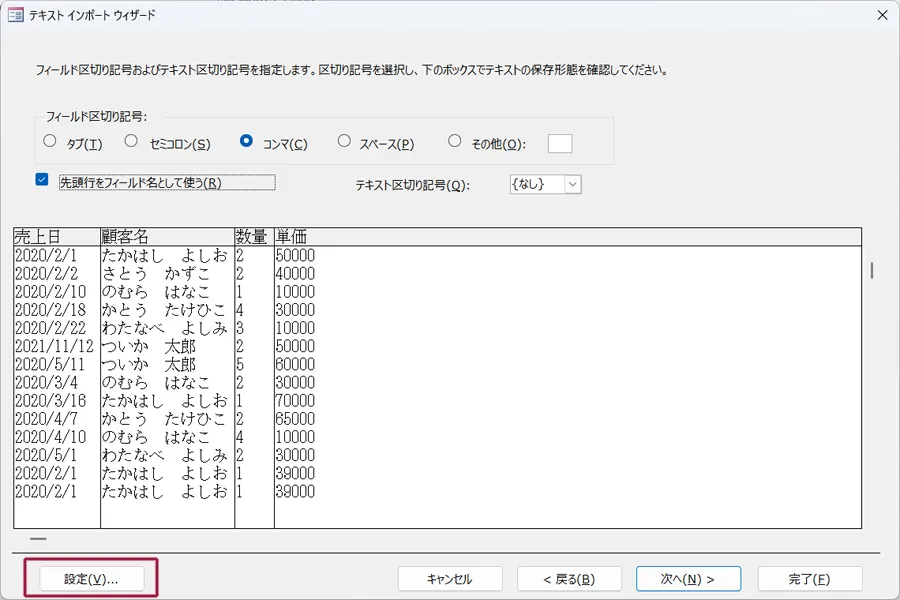Select the セミコロン delimiter option
Viewport: 900px width, 600px height.
(x=131, y=142)
